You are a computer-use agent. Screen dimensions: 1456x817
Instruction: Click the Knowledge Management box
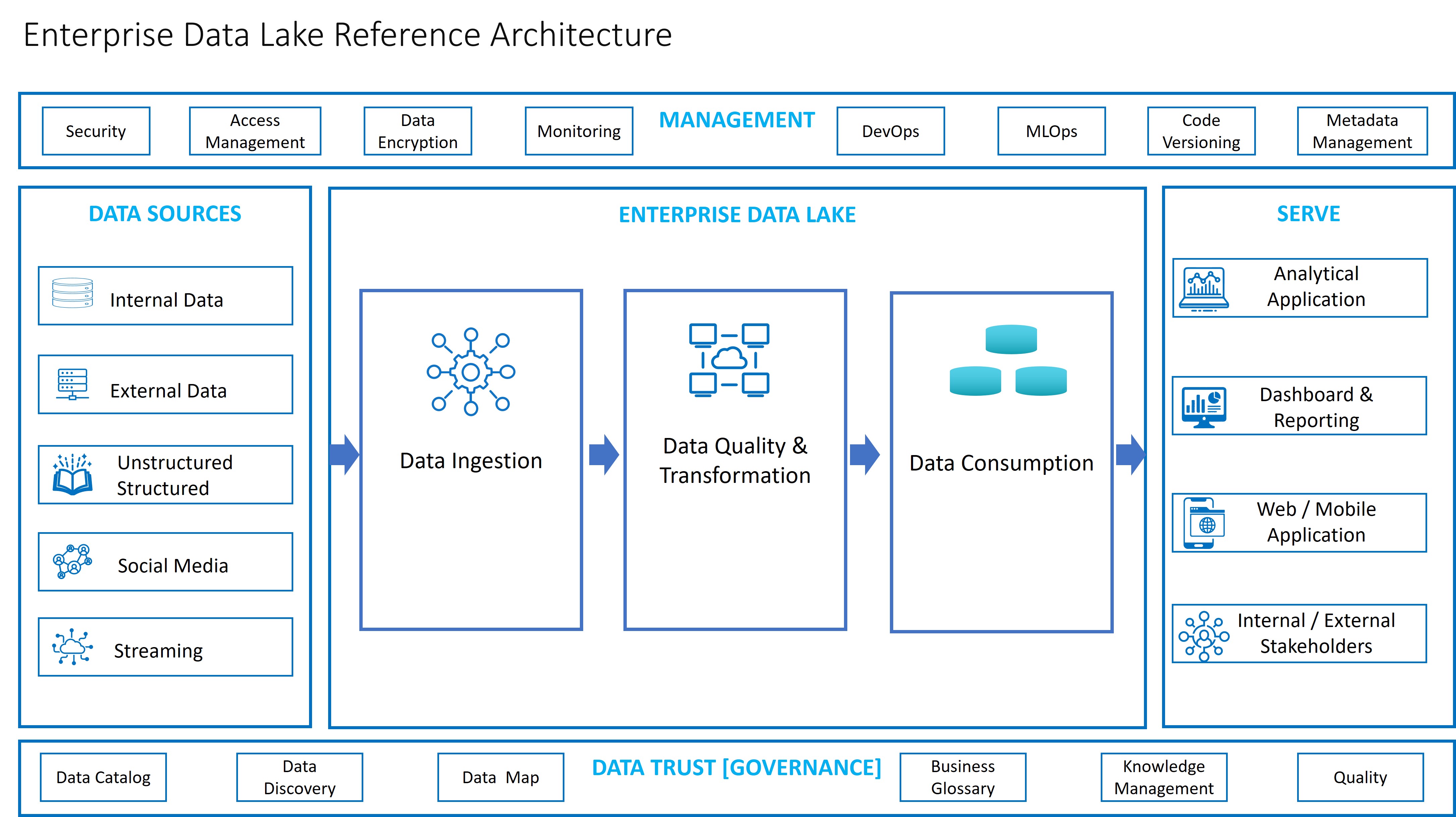(x=1164, y=777)
